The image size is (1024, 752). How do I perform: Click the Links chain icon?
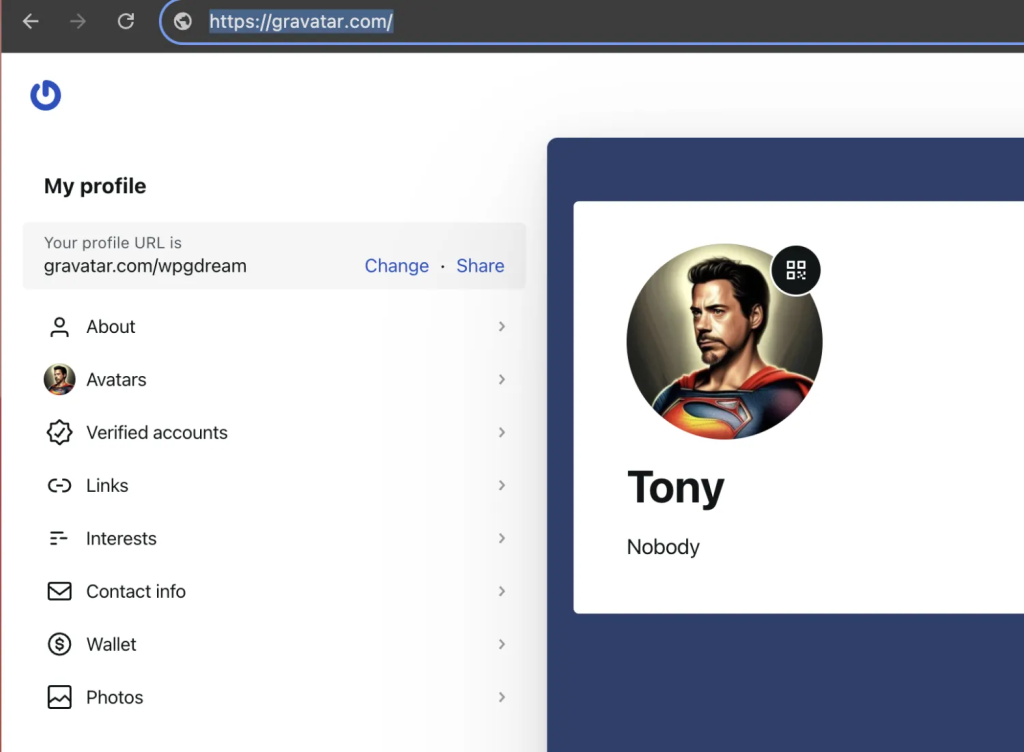point(59,486)
